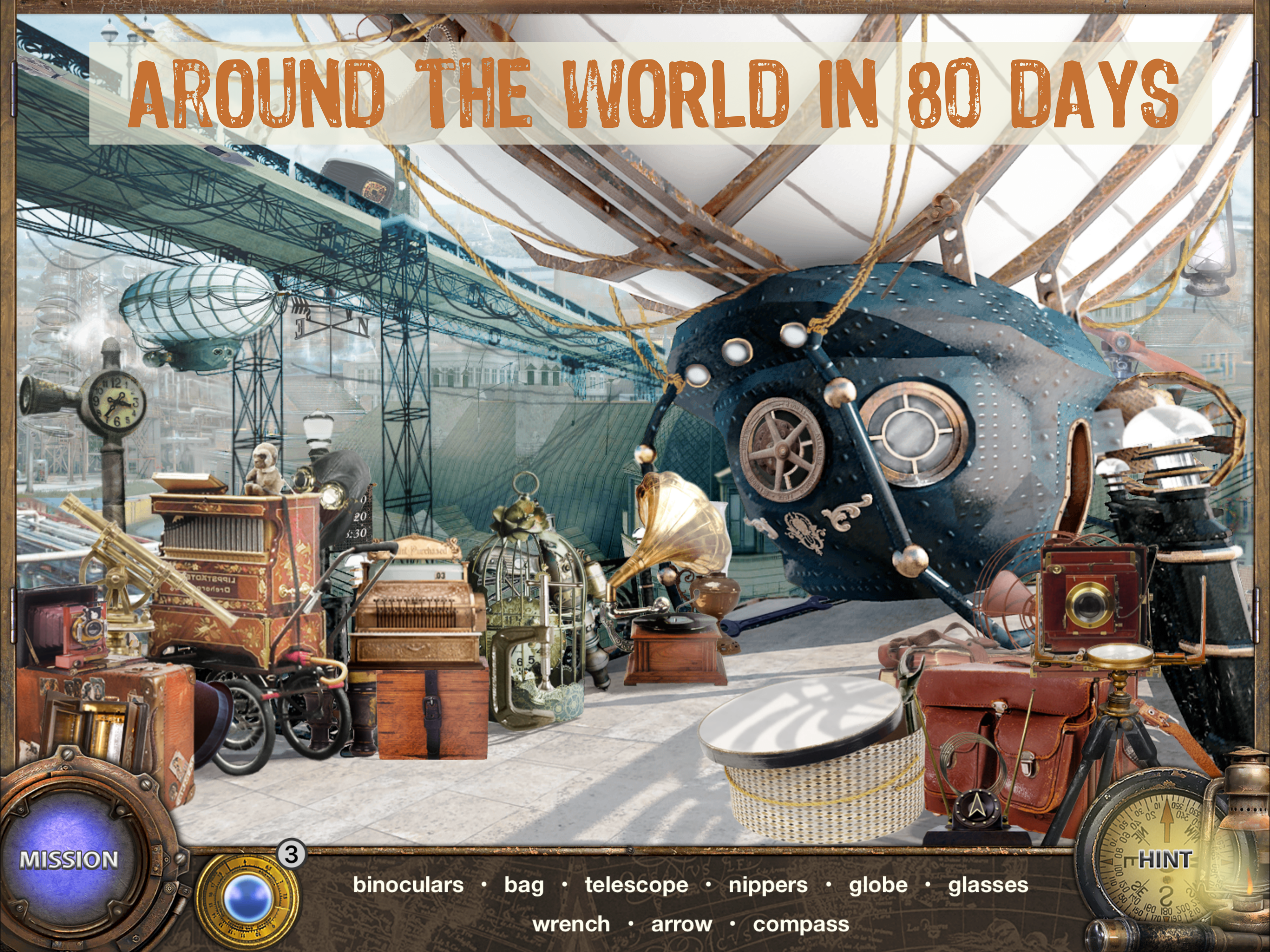Tap the number 3 badge on the dial
Viewport: 1270px width, 952px height.
tap(291, 855)
